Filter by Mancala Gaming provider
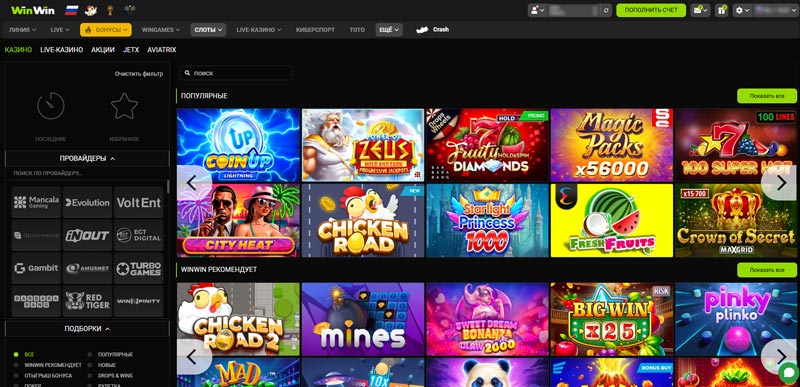The image size is (800, 387). pyautogui.click(x=36, y=202)
